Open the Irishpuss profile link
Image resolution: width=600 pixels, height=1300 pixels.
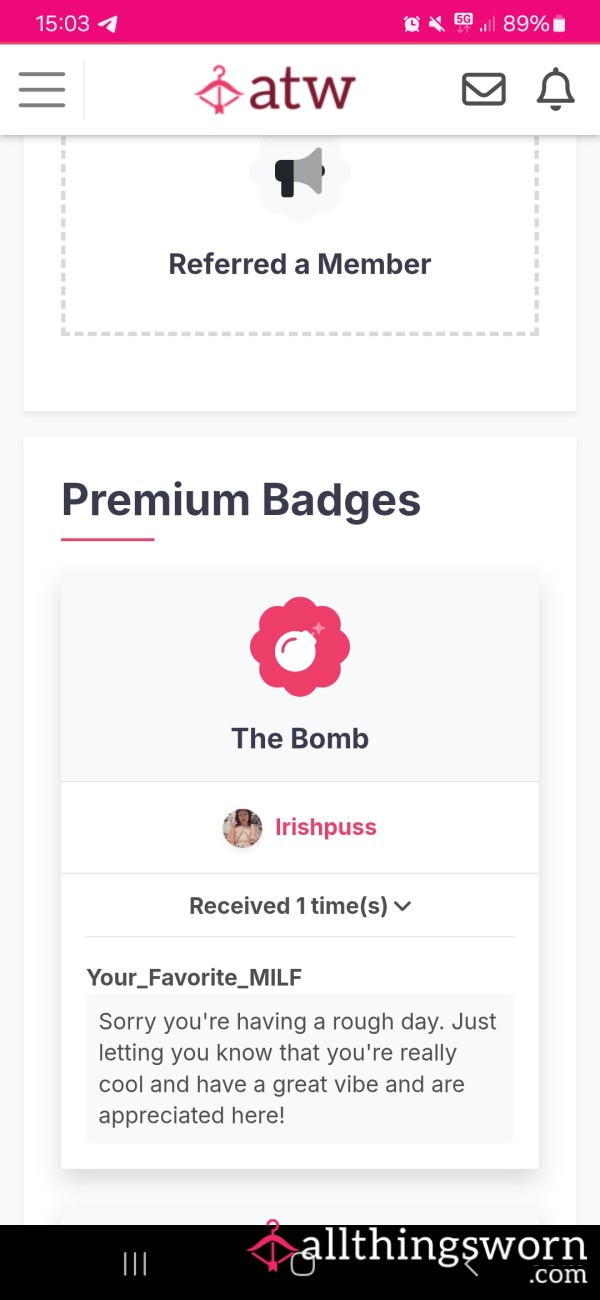click(326, 828)
